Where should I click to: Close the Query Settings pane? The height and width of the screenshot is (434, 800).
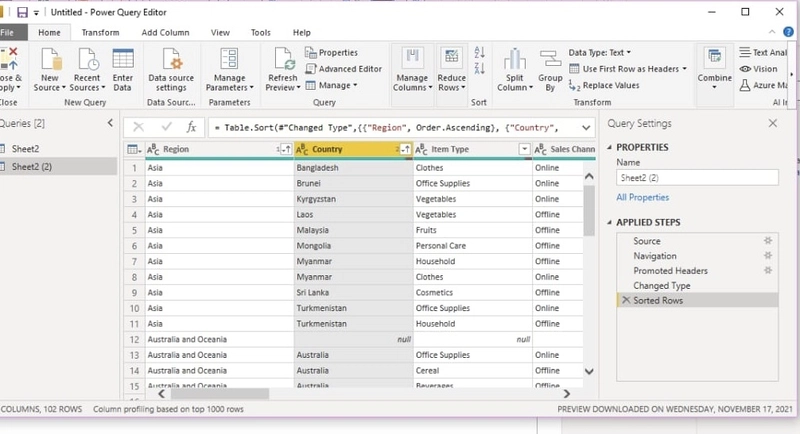tap(773, 123)
